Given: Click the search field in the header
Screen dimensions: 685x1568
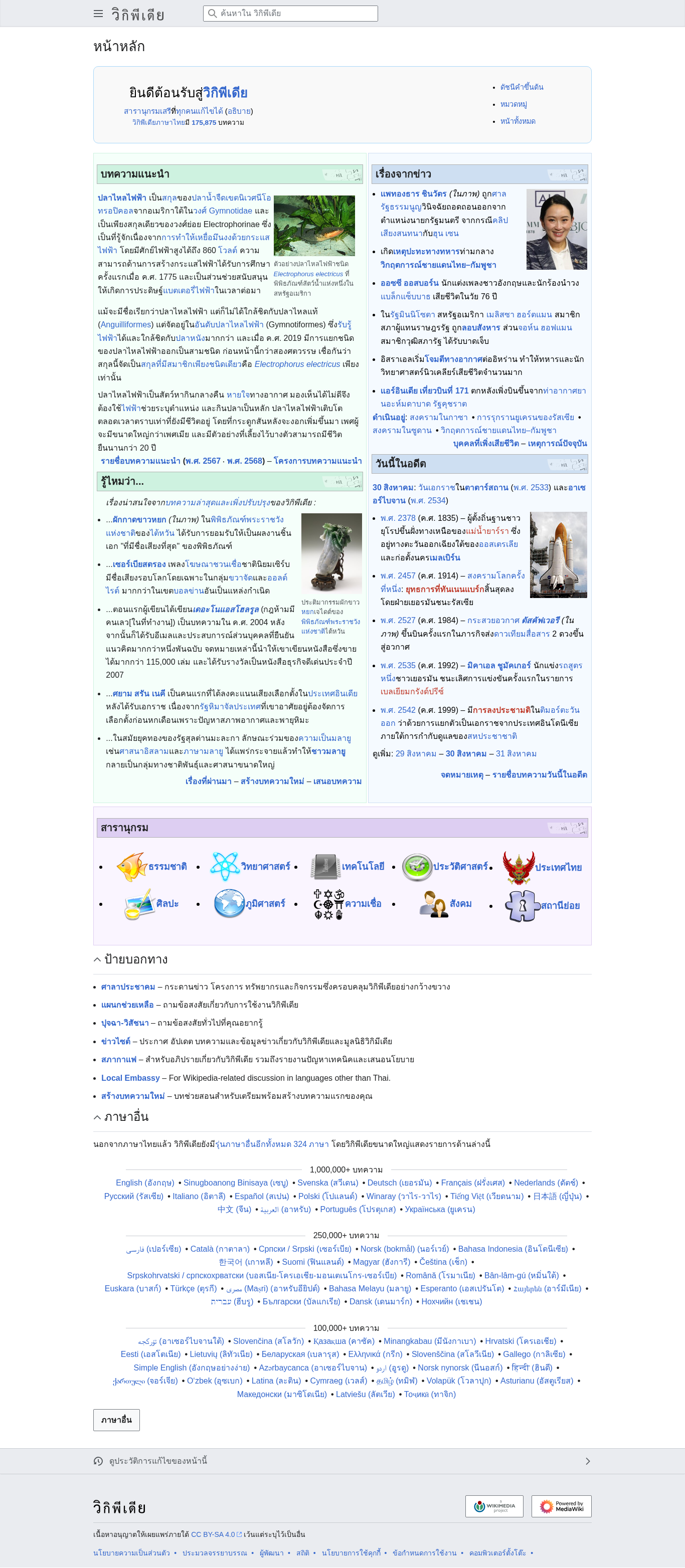Looking at the screenshot, I should 290,14.
